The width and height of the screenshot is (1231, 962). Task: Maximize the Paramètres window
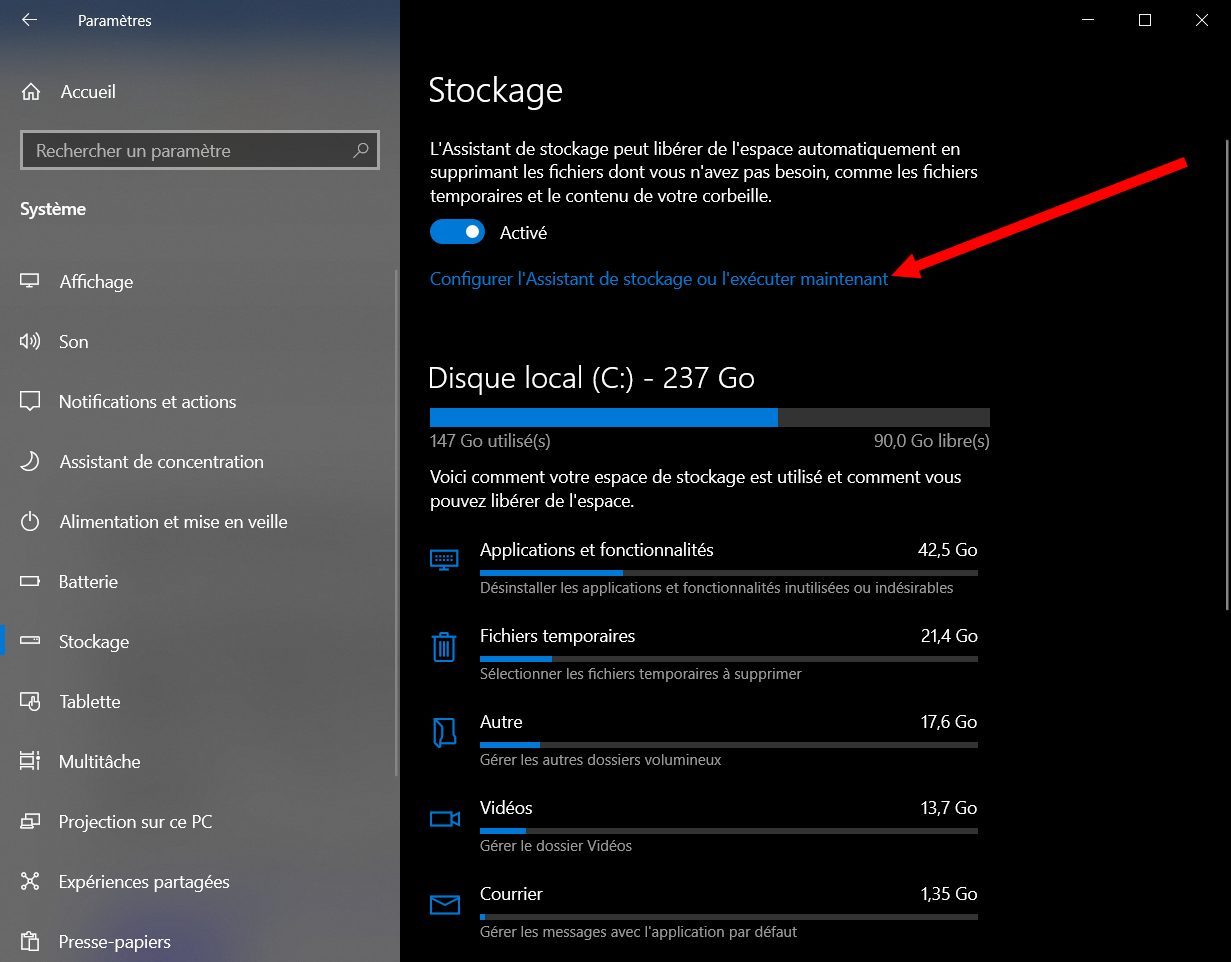coord(1145,20)
